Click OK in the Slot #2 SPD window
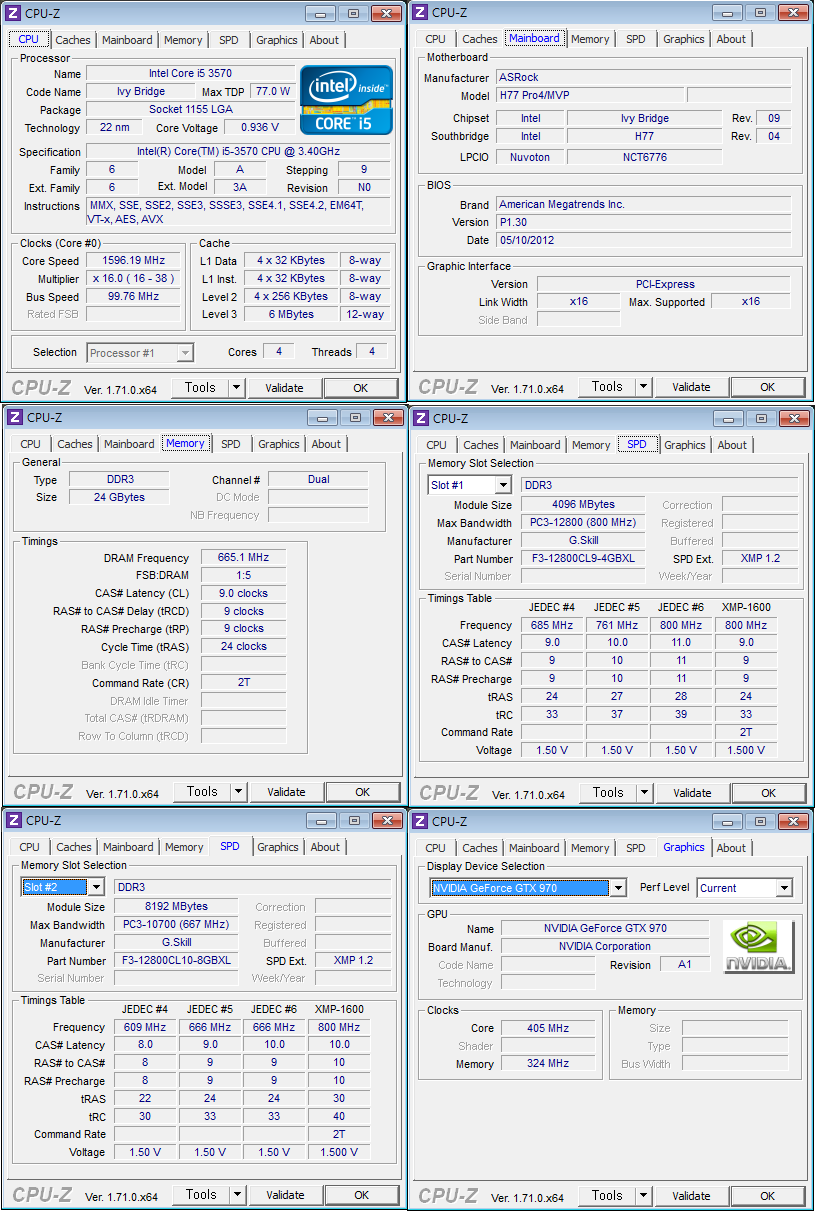The width and height of the screenshot is (818, 1220). click(x=361, y=1195)
